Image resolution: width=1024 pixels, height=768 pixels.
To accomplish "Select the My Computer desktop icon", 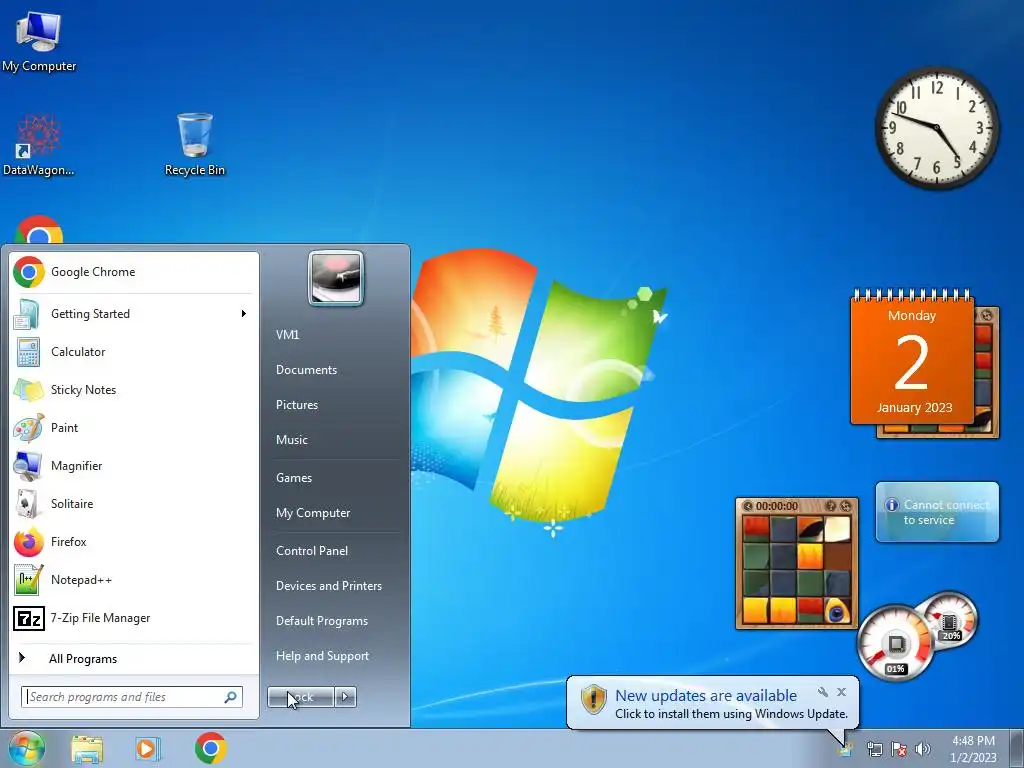I will coord(39,40).
